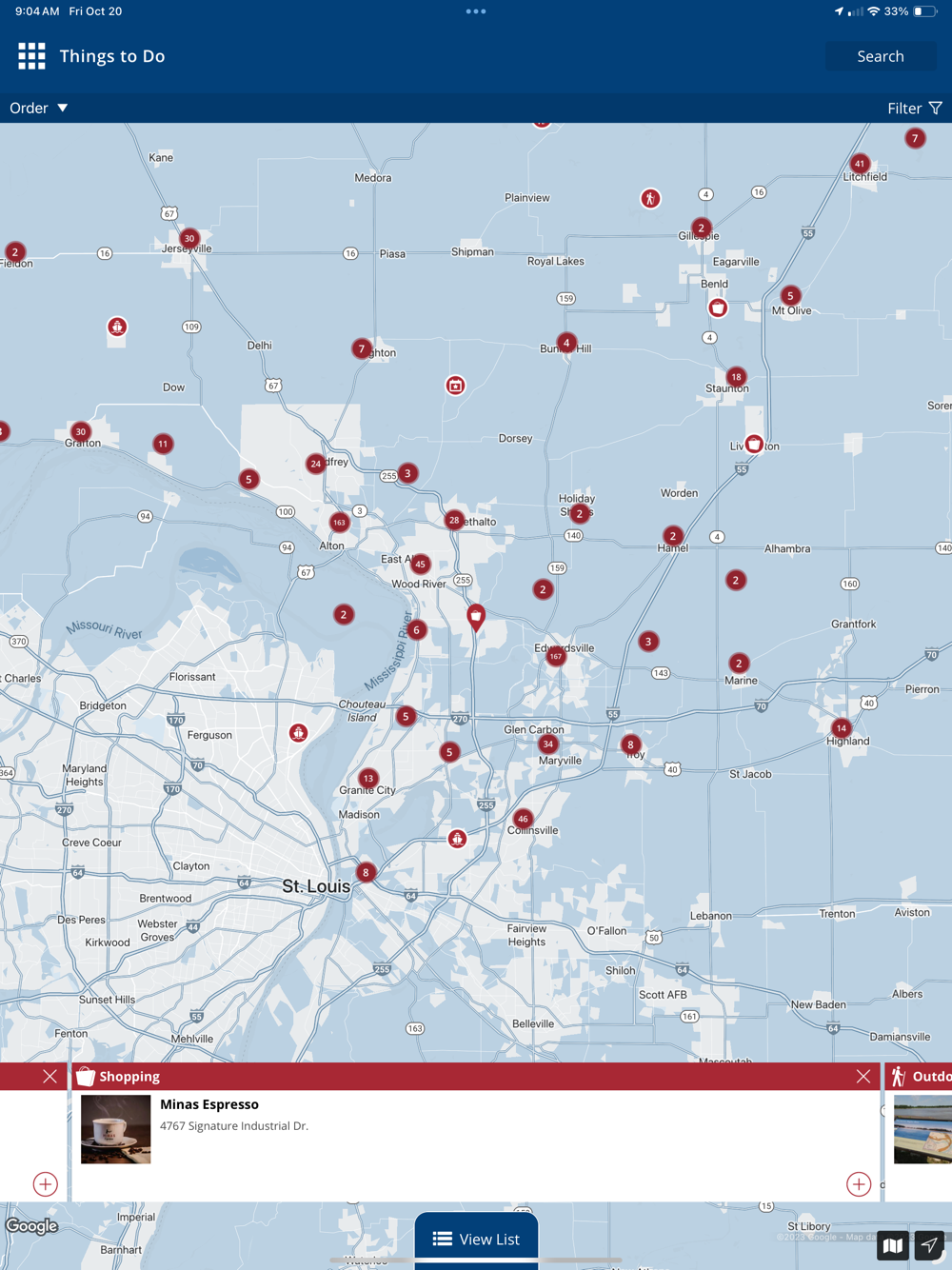Tap the battery indicator in status bar

924,11
